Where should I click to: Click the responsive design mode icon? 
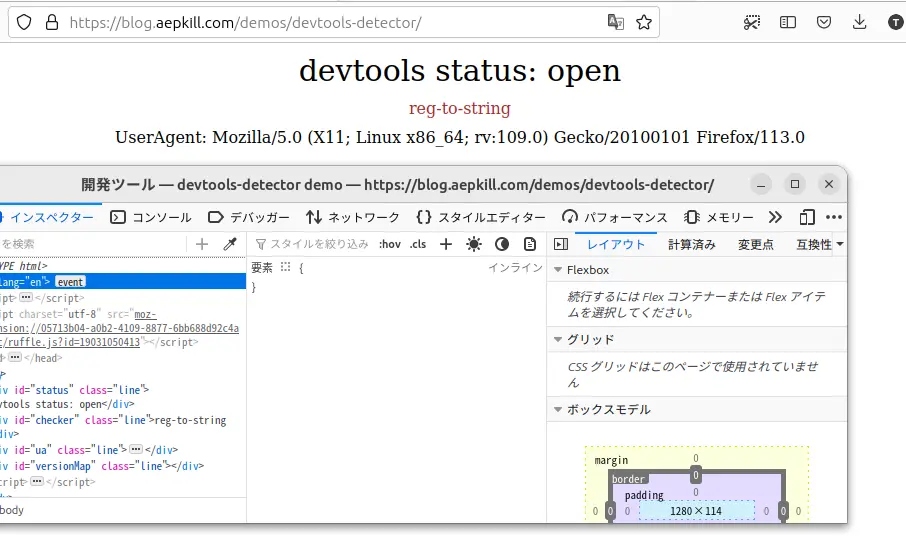coord(807,217)
